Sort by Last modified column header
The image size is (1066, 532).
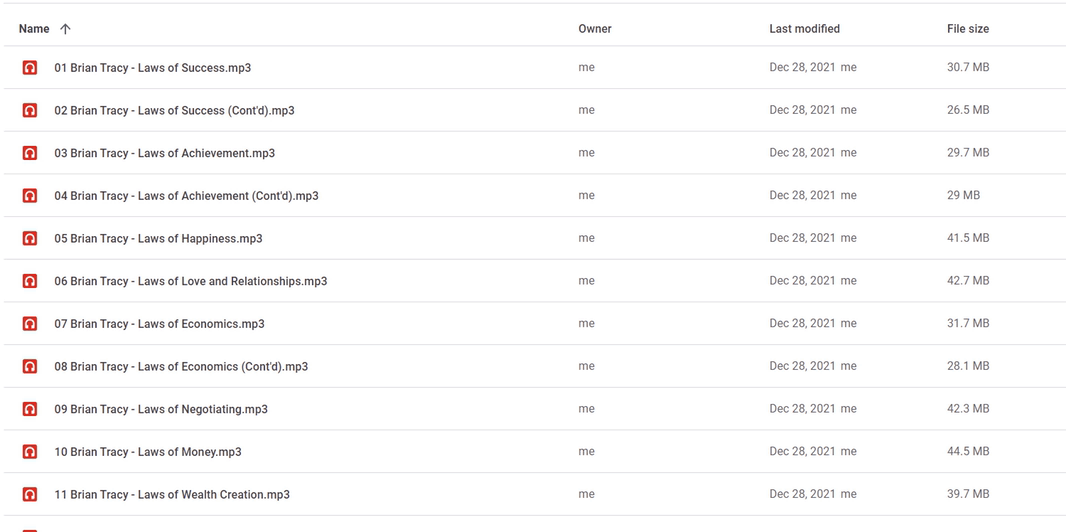click(x=804, y=29)
